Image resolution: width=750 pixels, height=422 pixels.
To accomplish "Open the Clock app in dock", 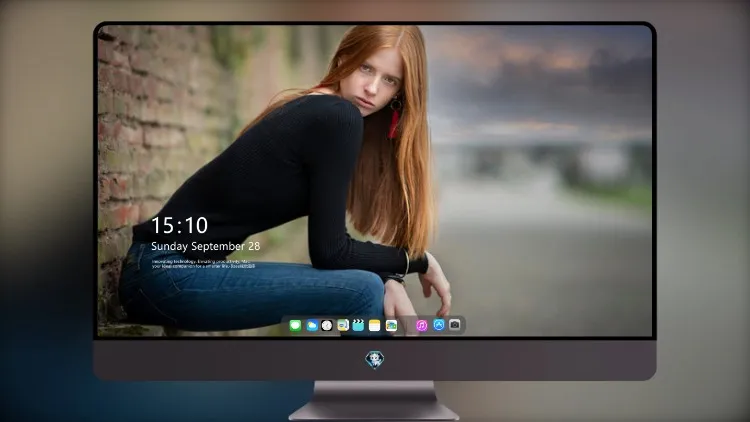I will click(x=327, y=326).
